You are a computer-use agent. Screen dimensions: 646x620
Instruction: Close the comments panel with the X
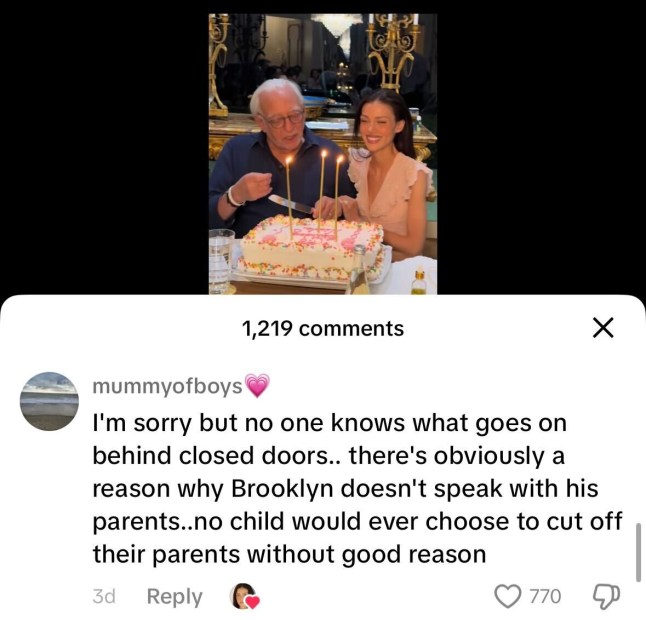click(603, 328)
